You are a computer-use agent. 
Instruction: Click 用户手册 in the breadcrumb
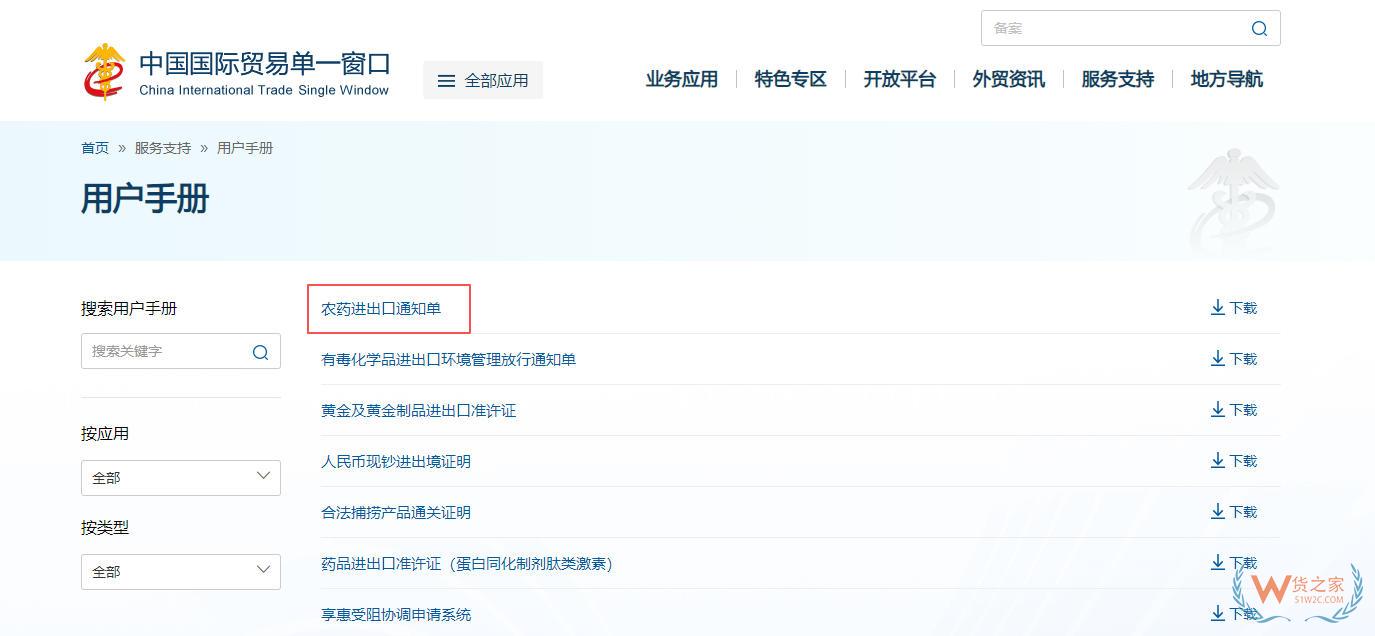[245, 148]
